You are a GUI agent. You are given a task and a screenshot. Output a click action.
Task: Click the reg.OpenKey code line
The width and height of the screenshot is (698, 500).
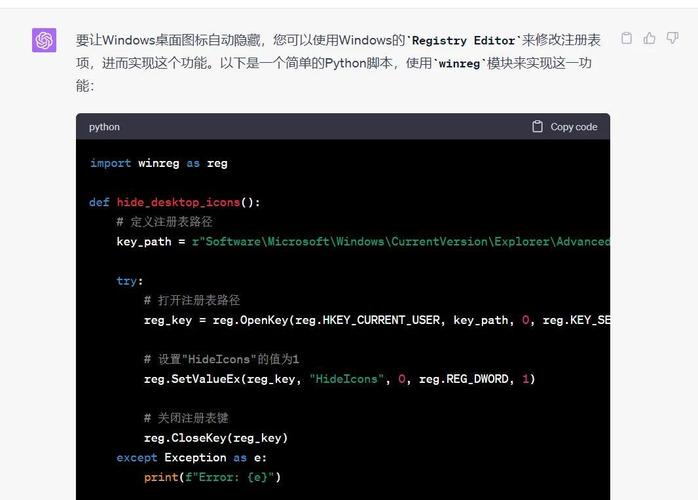(x=377, y=320)
